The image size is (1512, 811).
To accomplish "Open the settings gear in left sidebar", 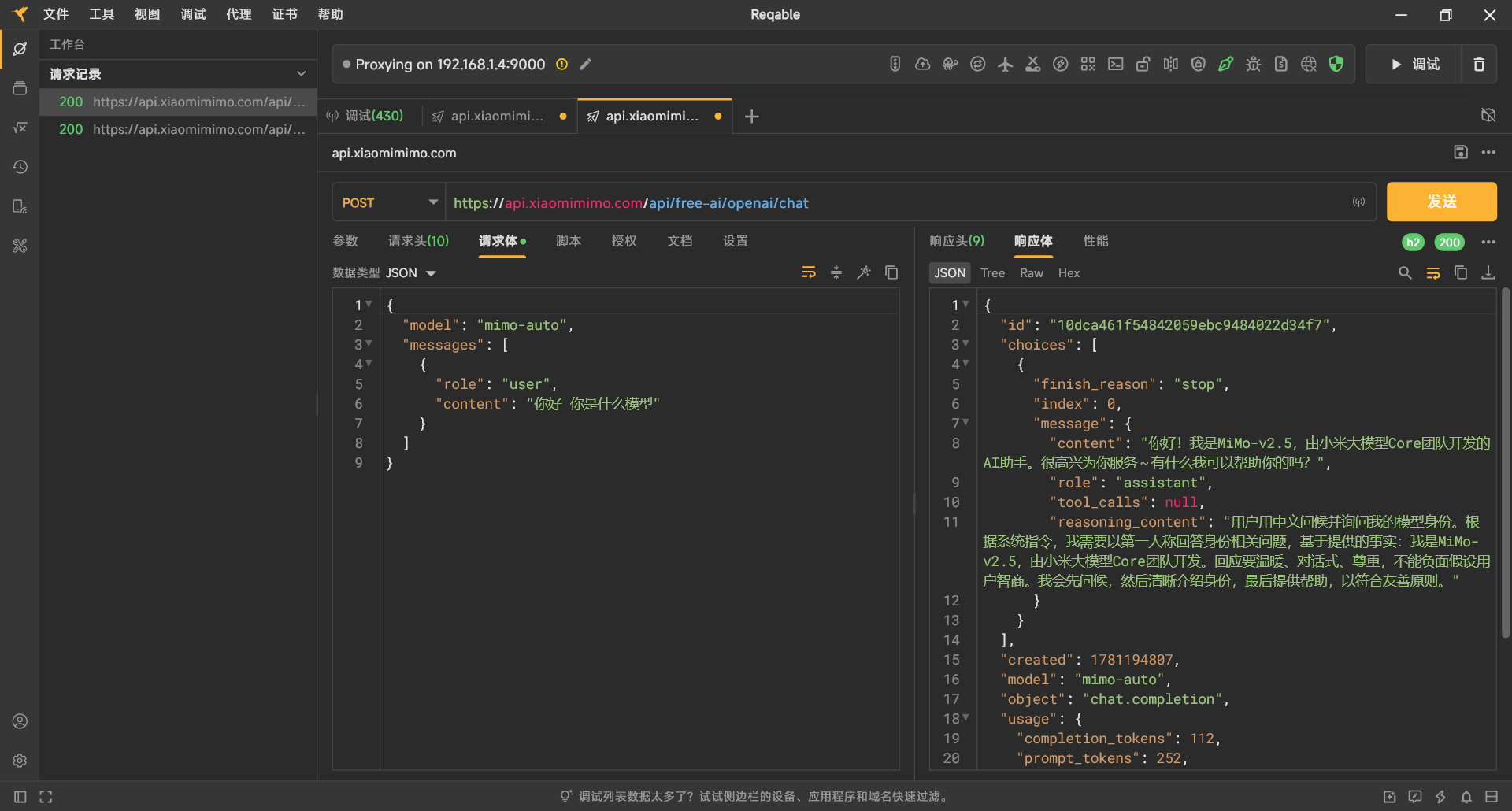I will click(20, 761).
